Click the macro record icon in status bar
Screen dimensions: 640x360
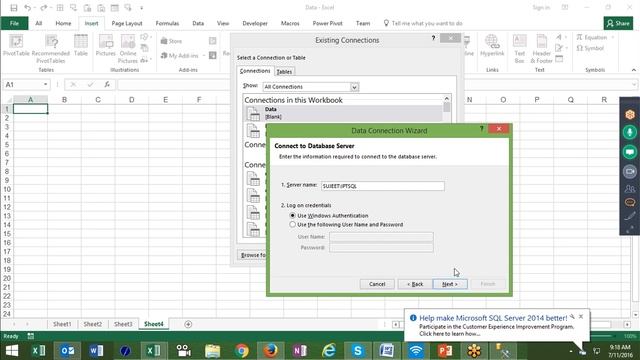[x=31, y=336]
